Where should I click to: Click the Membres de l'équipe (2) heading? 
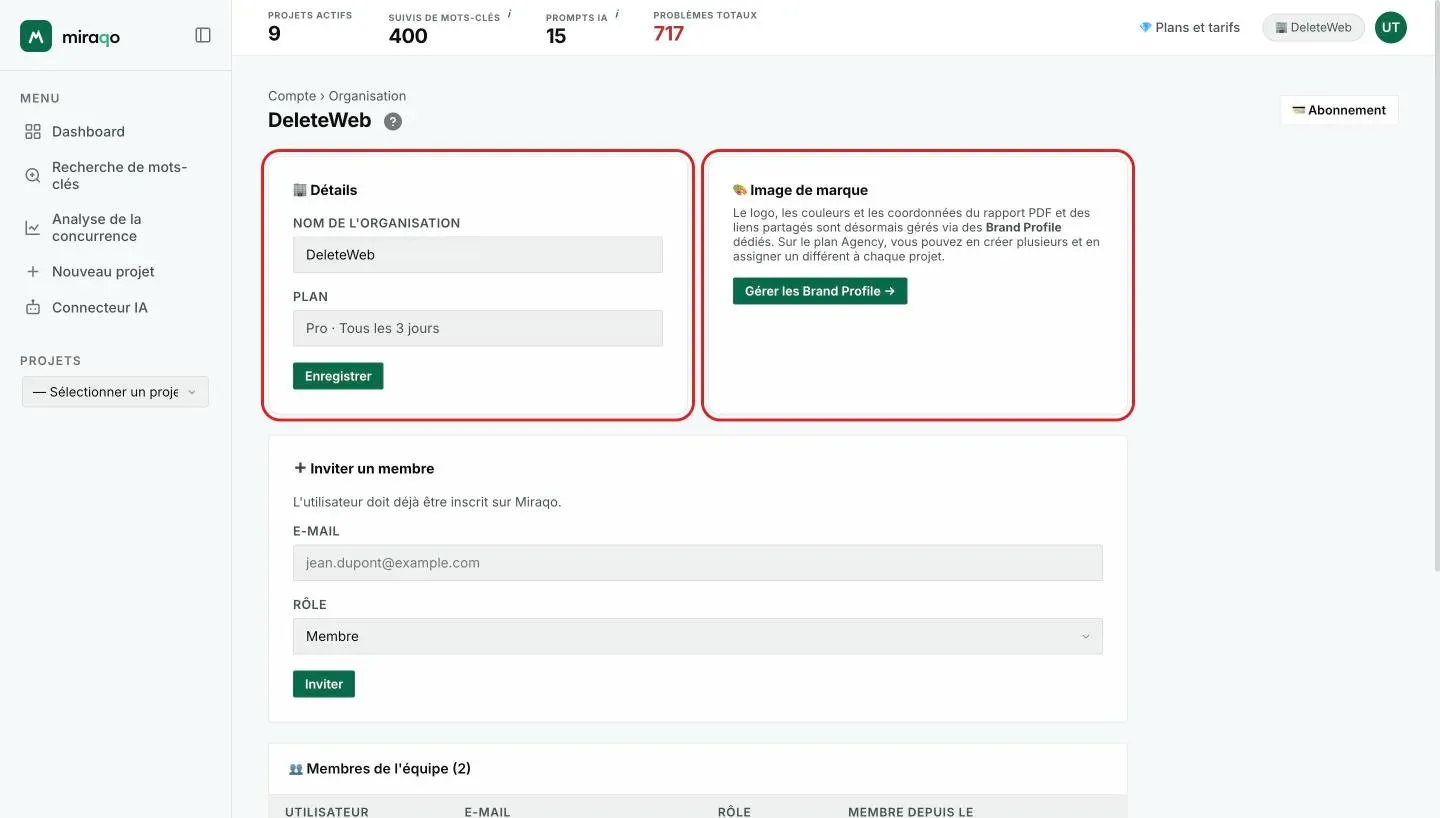[x=389, y=769]
